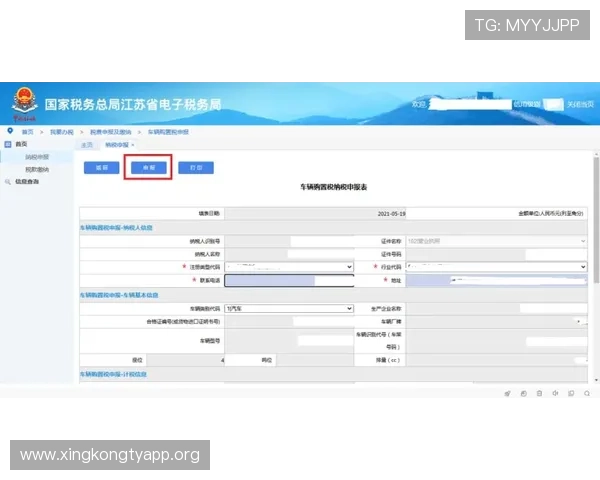Switch to the 纳税申报 tab
600x480 pixels.
pos(117,145)
